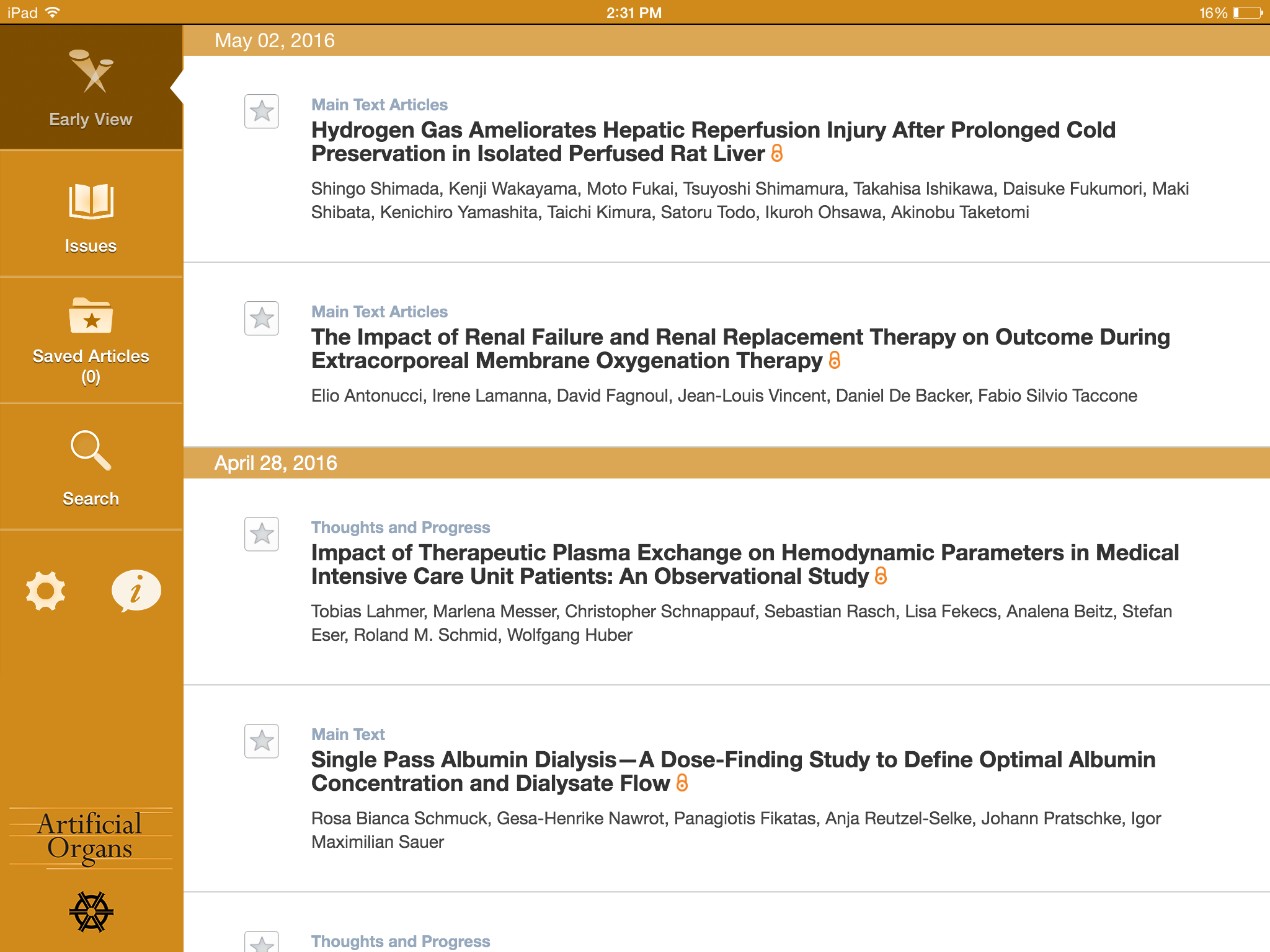Star the Renal Failure article
1270x952 pixels.
coord(262,319)
